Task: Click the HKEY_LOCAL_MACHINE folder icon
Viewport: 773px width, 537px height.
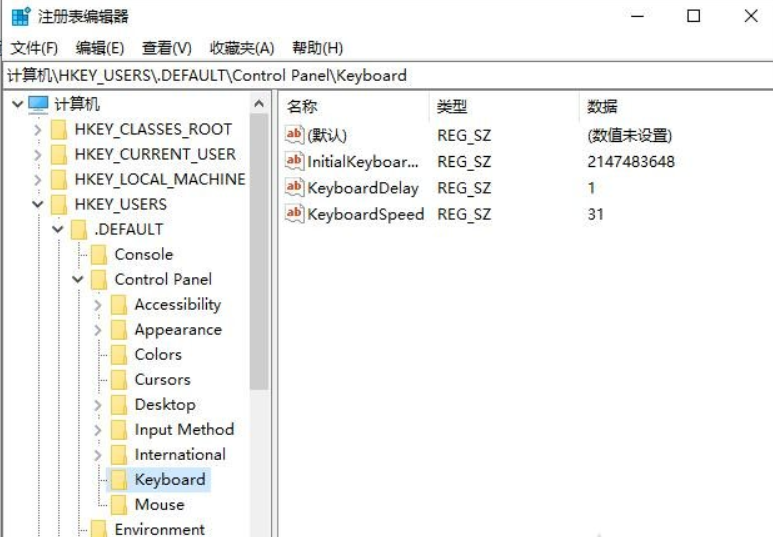Action: pyautogui.click(x=58, y=179)
